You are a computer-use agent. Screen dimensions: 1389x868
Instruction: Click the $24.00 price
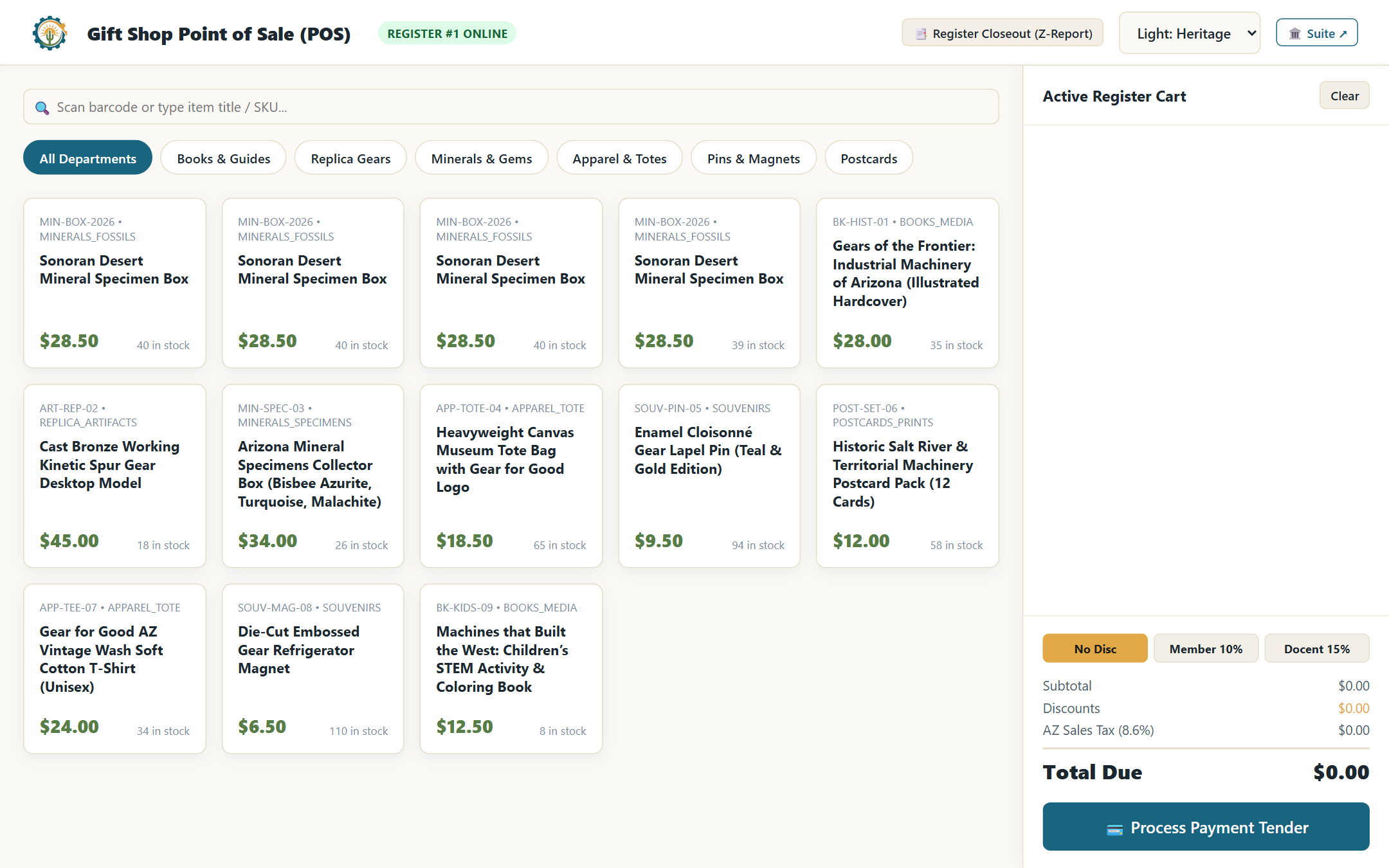pyautogui.click(x=69, y=726)
